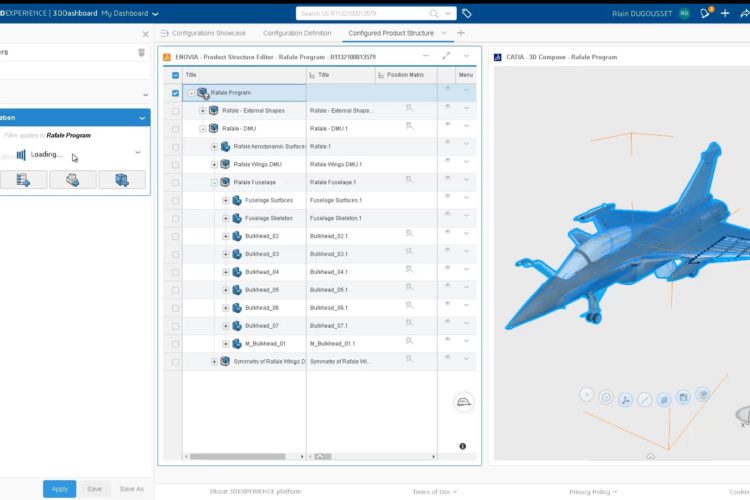This screenshot has width=750, height=500.
Task: Check the Bulkhead_04 row checkbox
Action: tap(175, 273)
